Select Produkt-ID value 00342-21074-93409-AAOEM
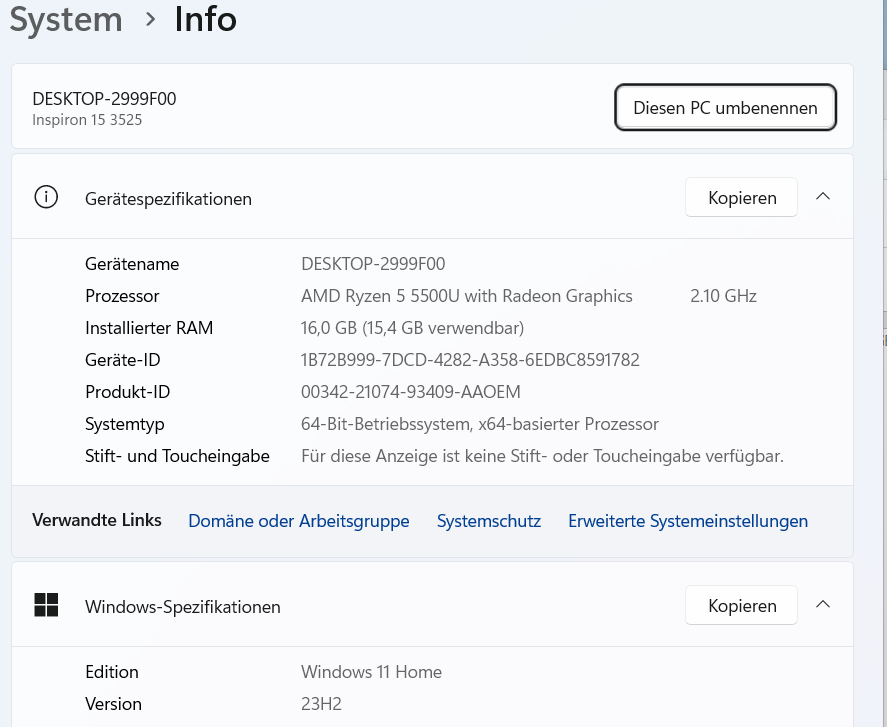The width and height of the screenshot is (887, 727). [411, 392]
